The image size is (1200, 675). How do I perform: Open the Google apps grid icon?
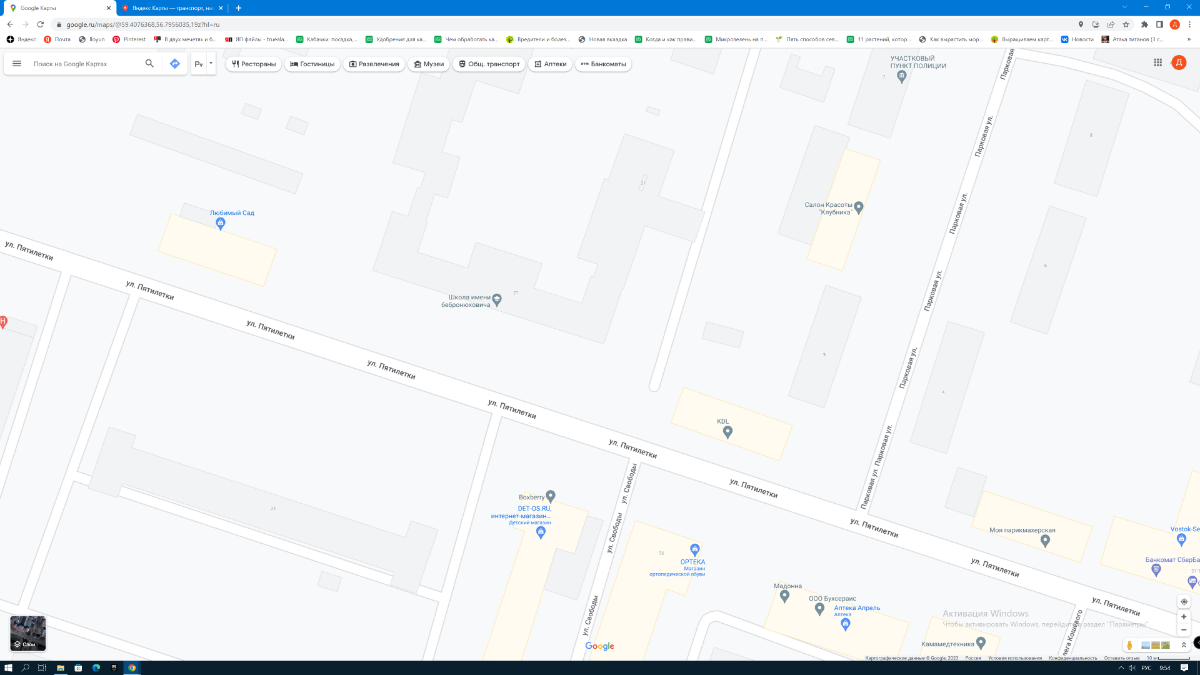[1158, 62]
